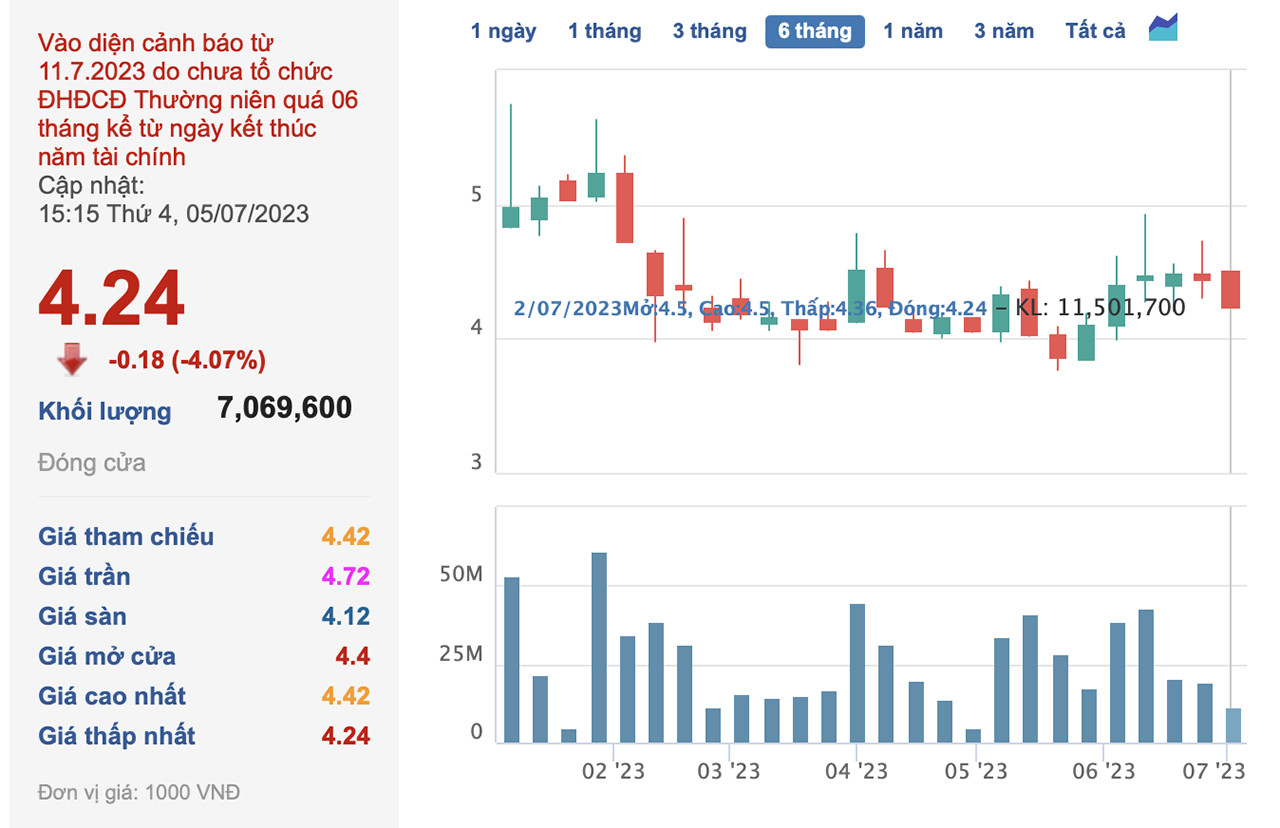Select the last light-blue volume bar
This screenshot has width=1280, height=828.
pos(1233,725)
